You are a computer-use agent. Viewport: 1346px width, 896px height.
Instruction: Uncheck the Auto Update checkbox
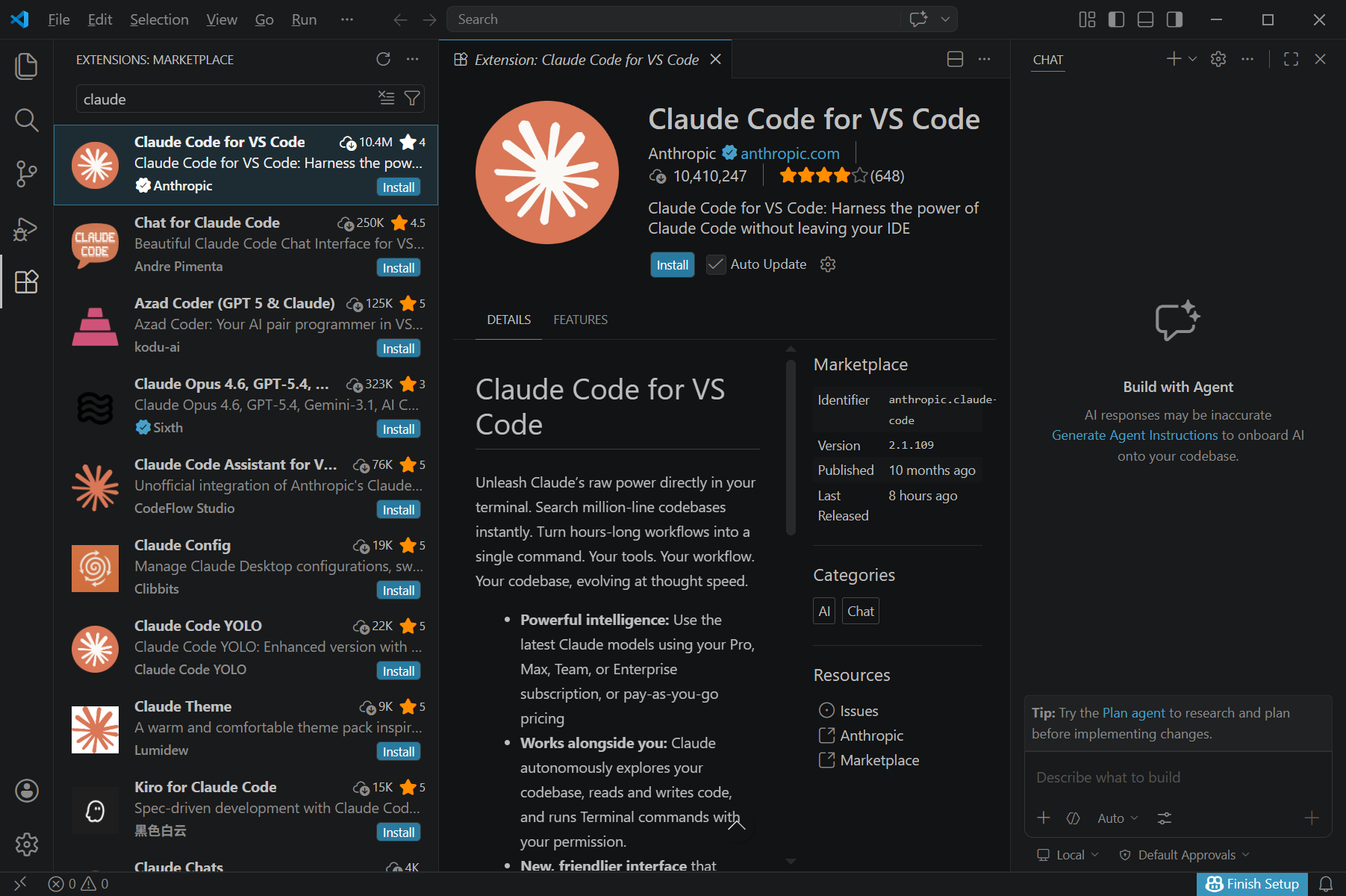click(x=715, y=264)
